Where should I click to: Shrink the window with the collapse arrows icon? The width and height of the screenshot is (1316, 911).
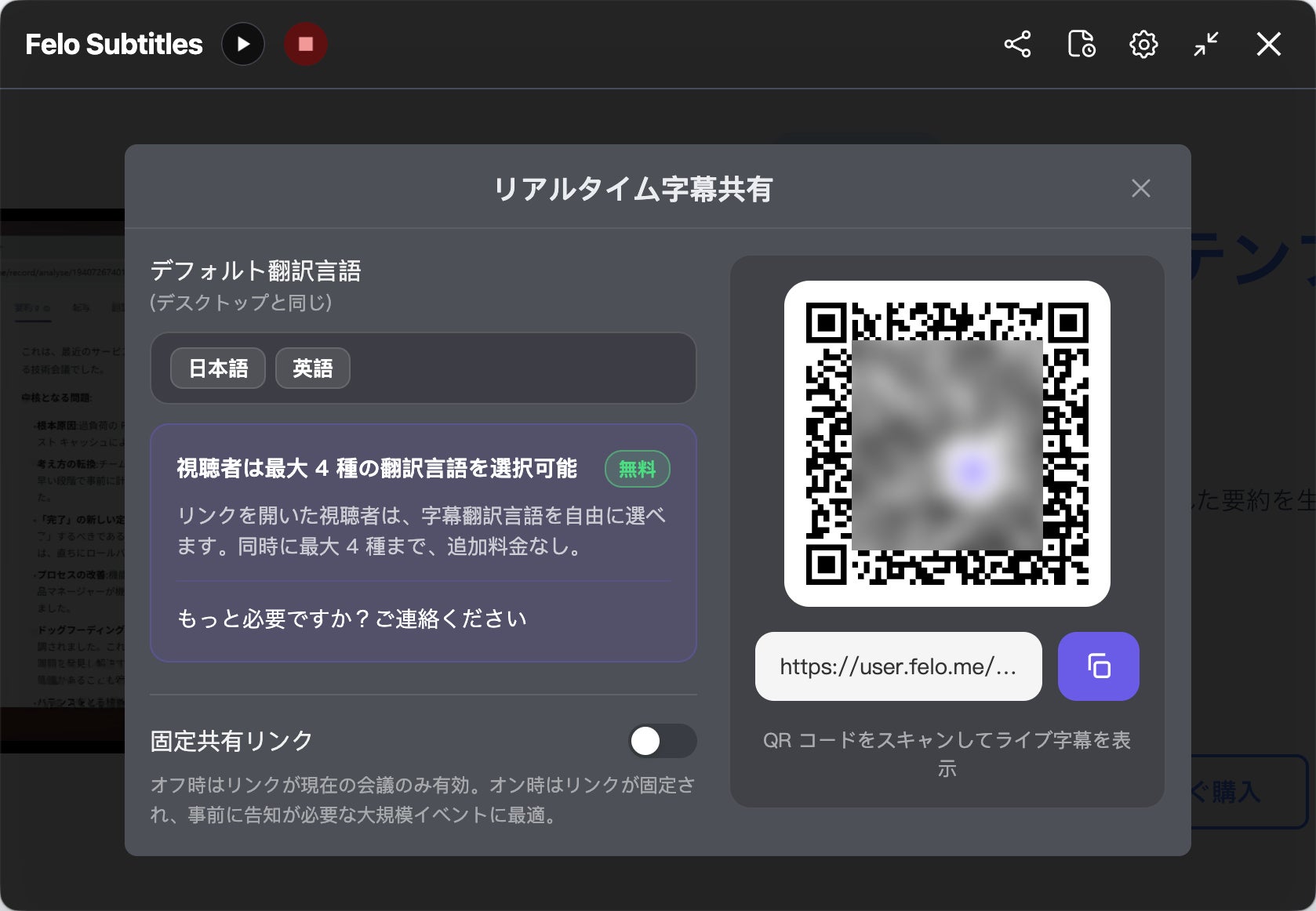(1206, 44)
